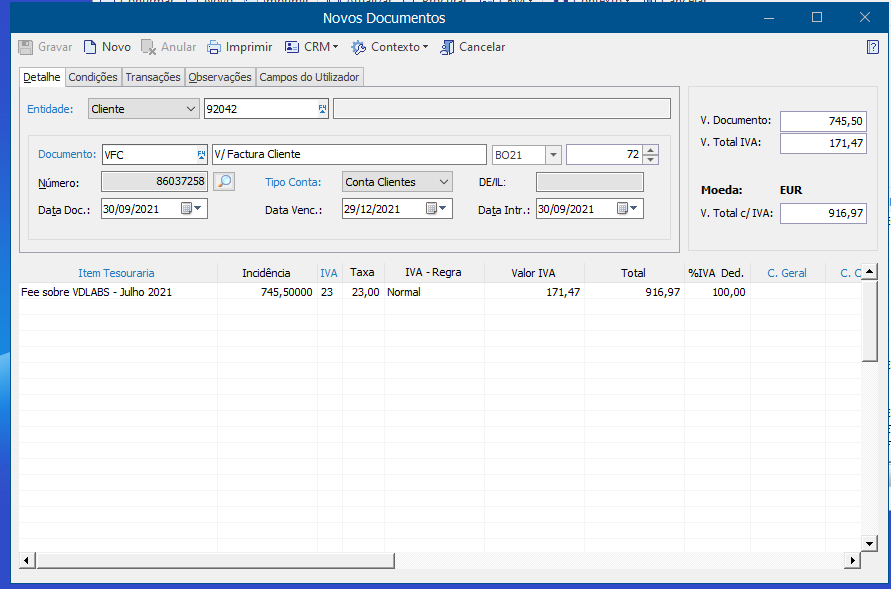Click the Novo document toolbar icon
Screen dimensions: 891x589
91,47
